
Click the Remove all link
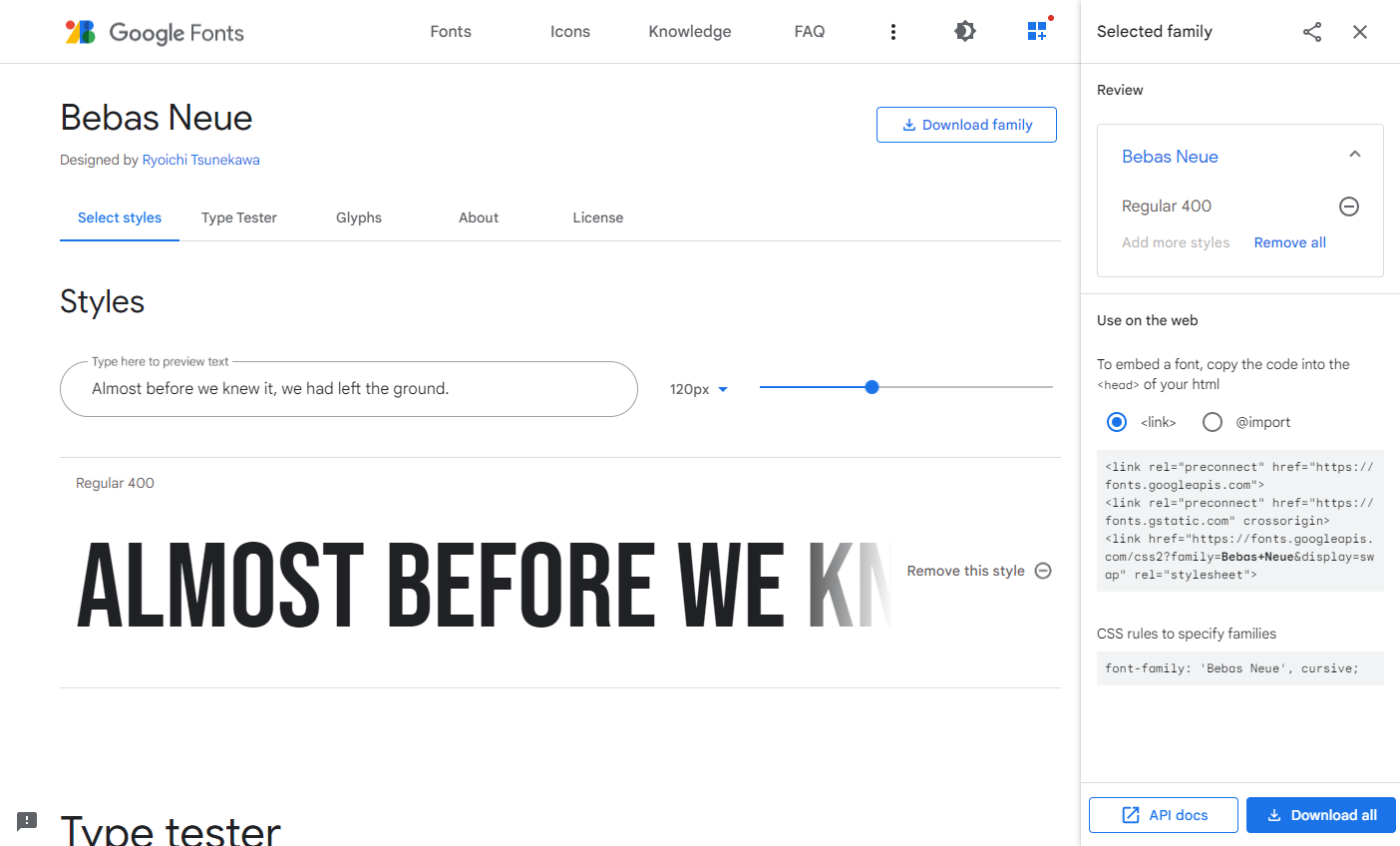click(x=1290, y=242)
